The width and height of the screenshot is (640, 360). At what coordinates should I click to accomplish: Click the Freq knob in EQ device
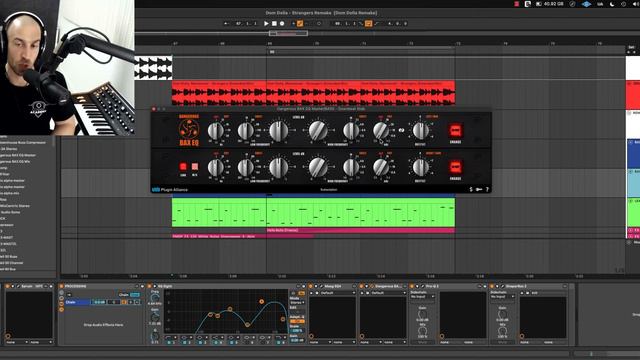(155, 298)
